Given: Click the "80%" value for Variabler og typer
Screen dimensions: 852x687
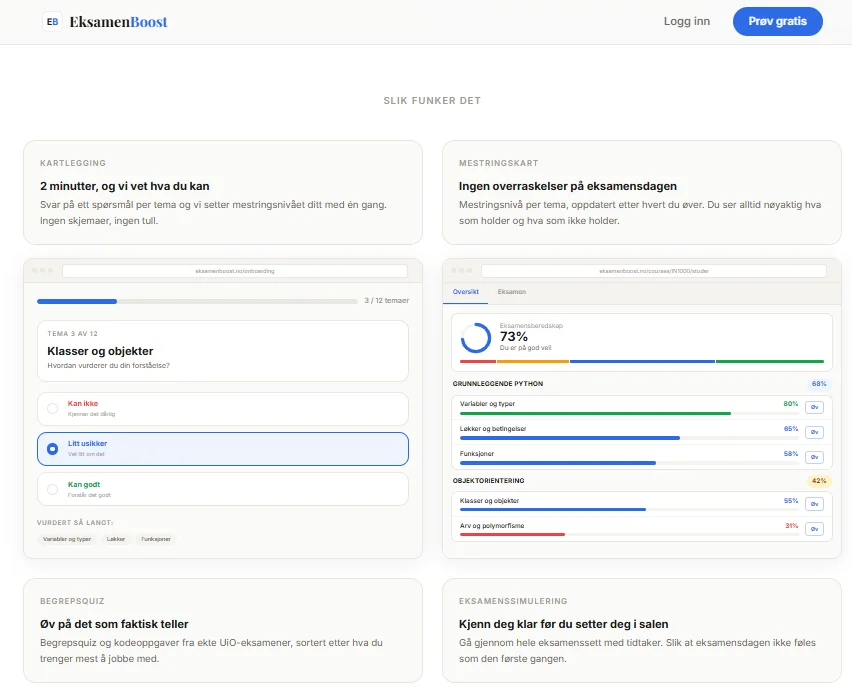Looking at the screenshot, I should (791, 404).
